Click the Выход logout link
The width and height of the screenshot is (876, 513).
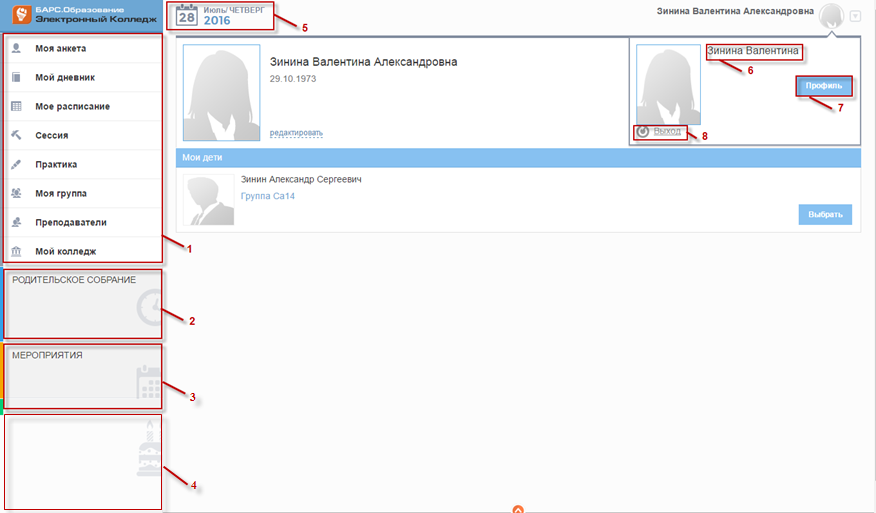coord(668,131)
